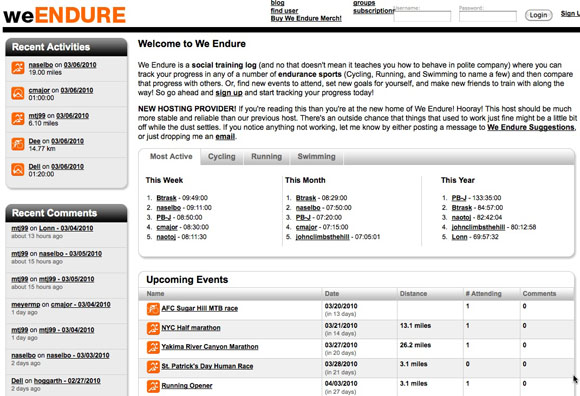The width and height of the screenshot is (580, 396).
Task: Click the running icon for NYC Half marathon
Action: coord(153,328)
